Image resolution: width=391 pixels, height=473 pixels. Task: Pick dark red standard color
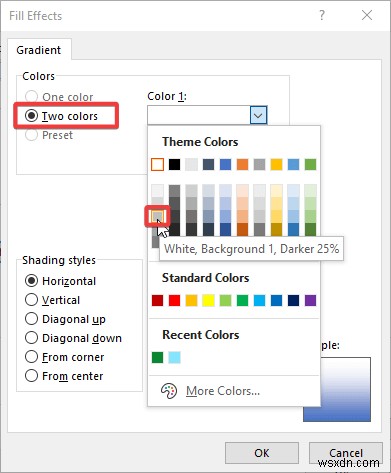click(x=157, y=300)
